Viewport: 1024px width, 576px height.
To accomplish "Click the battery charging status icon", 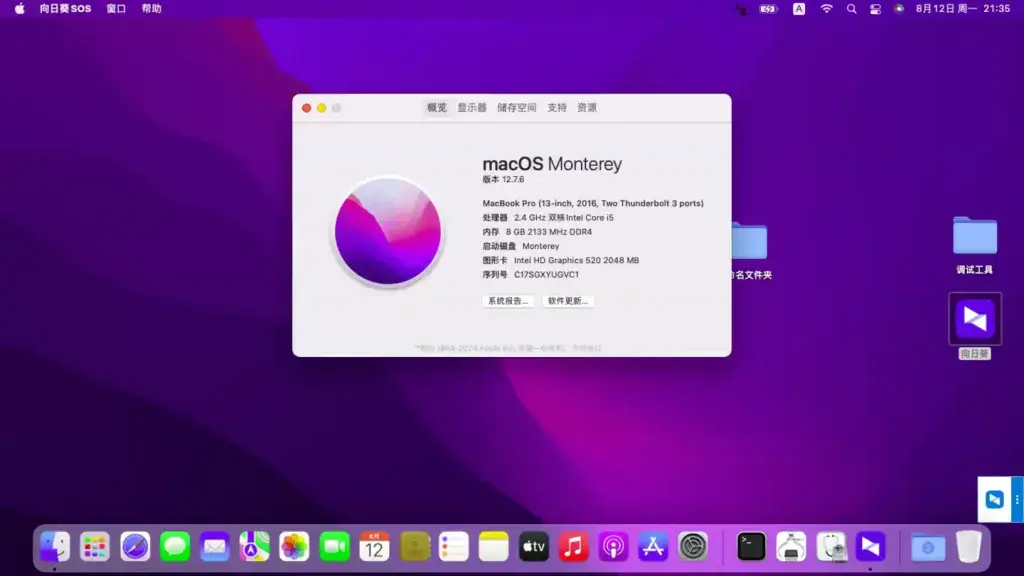I will point(769,8).
